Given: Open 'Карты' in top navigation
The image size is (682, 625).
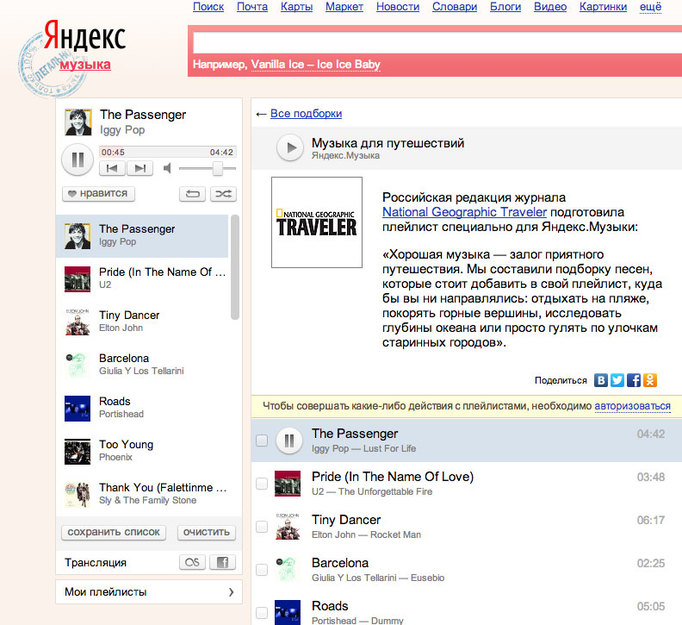Looking at the screenshot, I should tap(297, 7).
